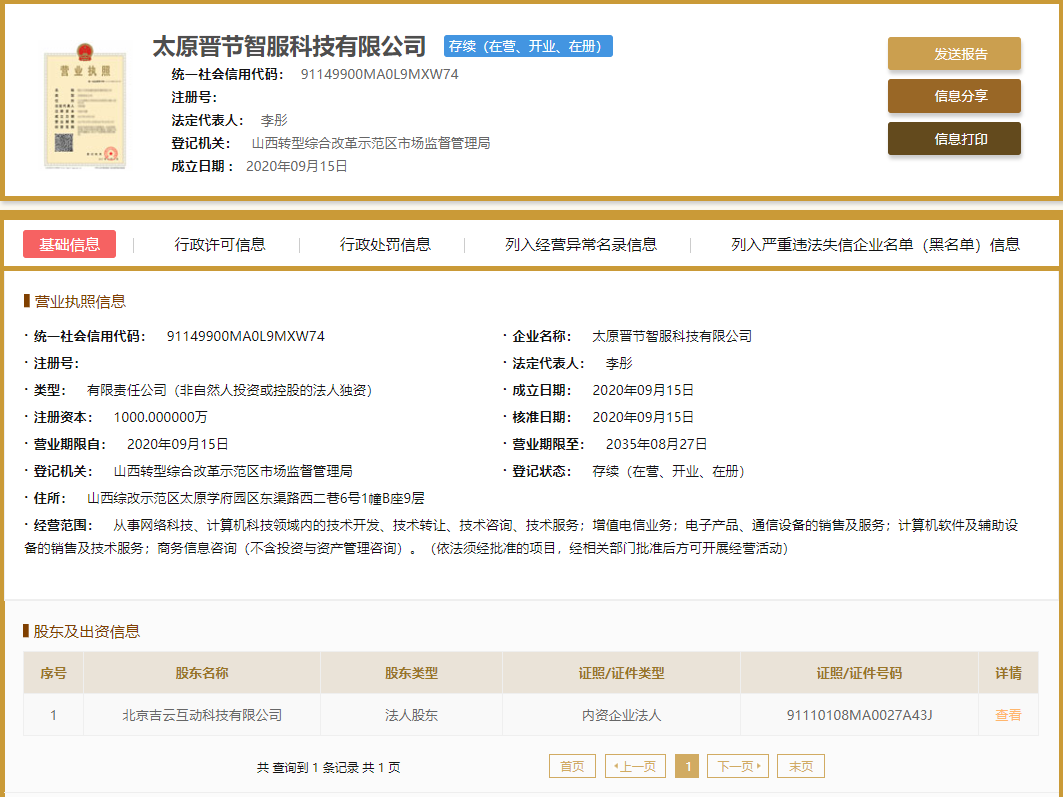
Task: Click 企业名称 value in license info
Action: (x=672, y=336)
